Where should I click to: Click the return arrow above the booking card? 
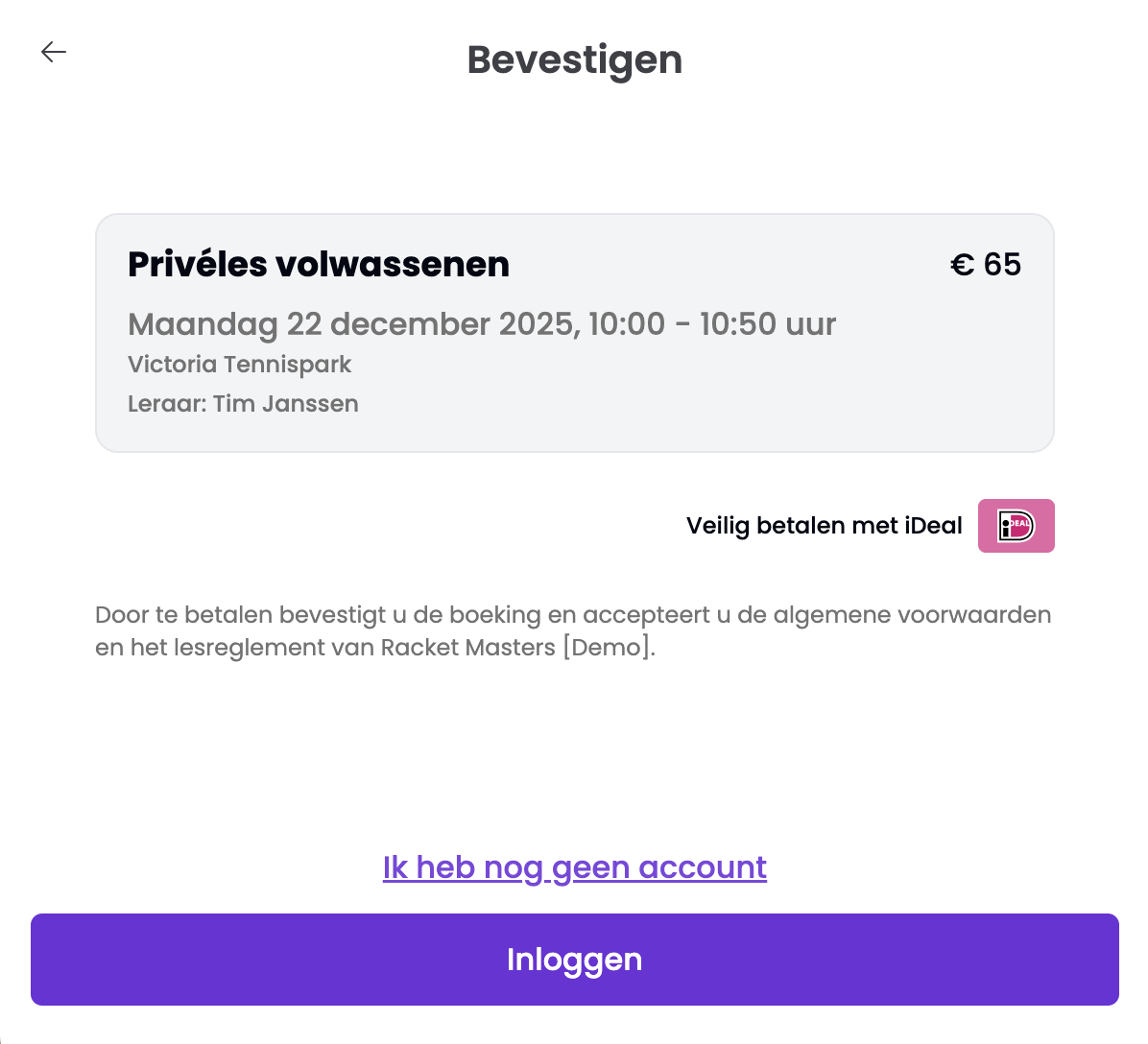point(53,52)
